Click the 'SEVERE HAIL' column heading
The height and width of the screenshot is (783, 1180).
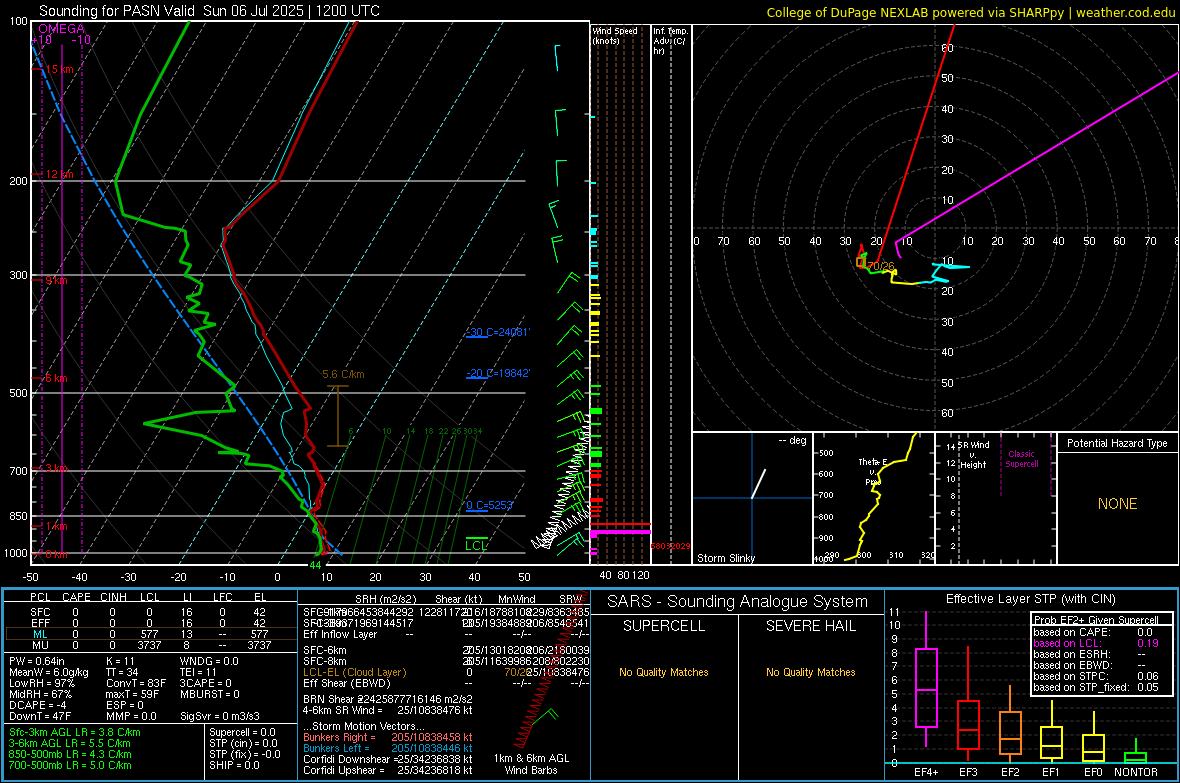810,626
